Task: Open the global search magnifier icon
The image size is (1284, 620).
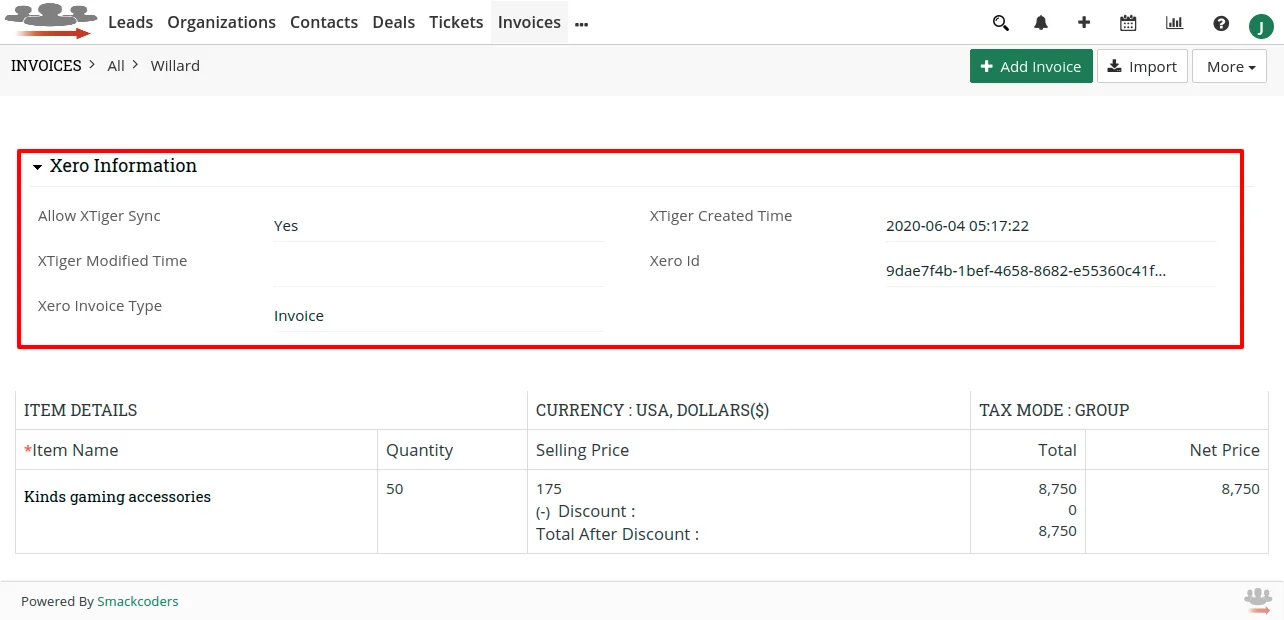Action: (x=1000, y=22)
